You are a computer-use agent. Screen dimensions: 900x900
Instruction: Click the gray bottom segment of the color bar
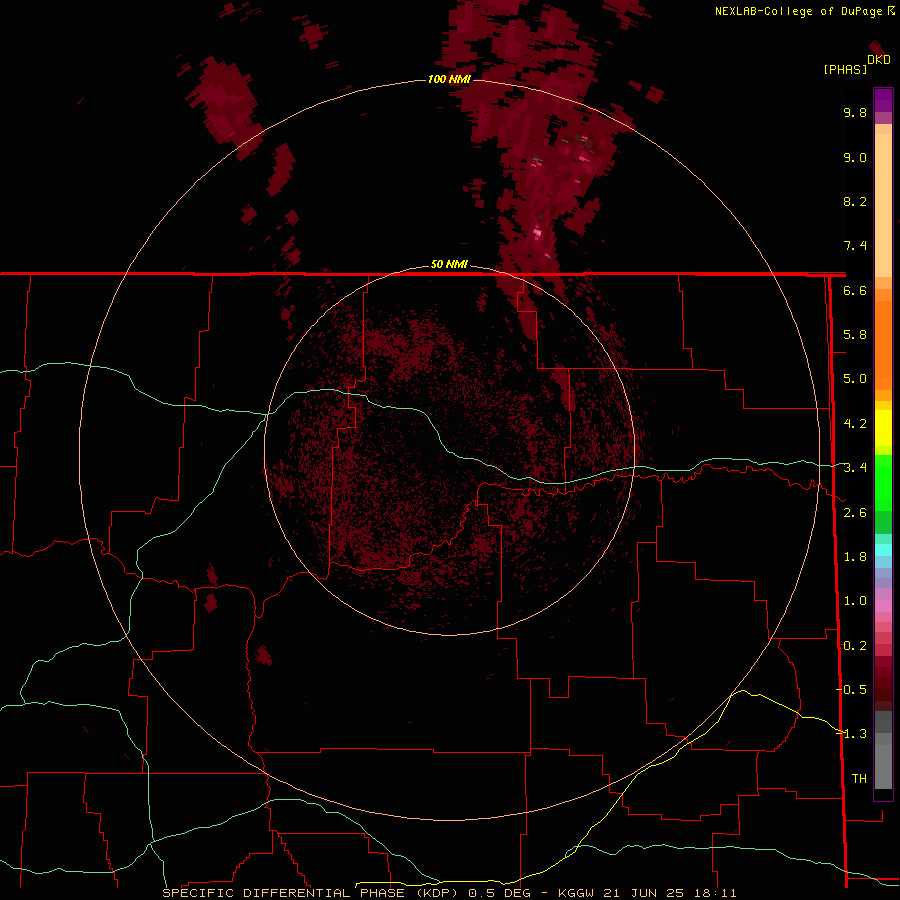pos(883,766)
